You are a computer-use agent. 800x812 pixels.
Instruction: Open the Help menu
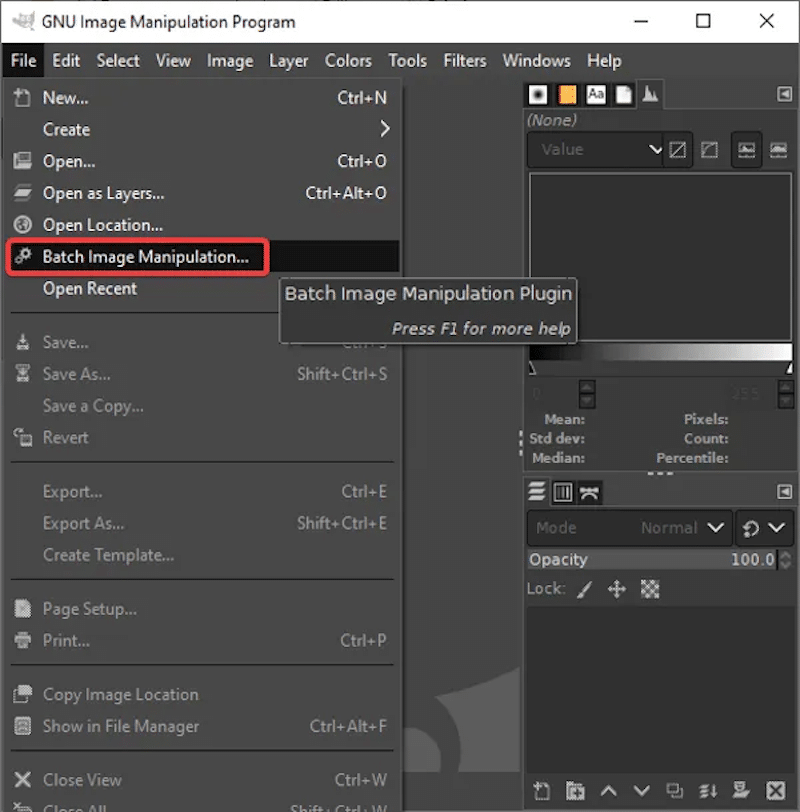click(x=604, y=61)
